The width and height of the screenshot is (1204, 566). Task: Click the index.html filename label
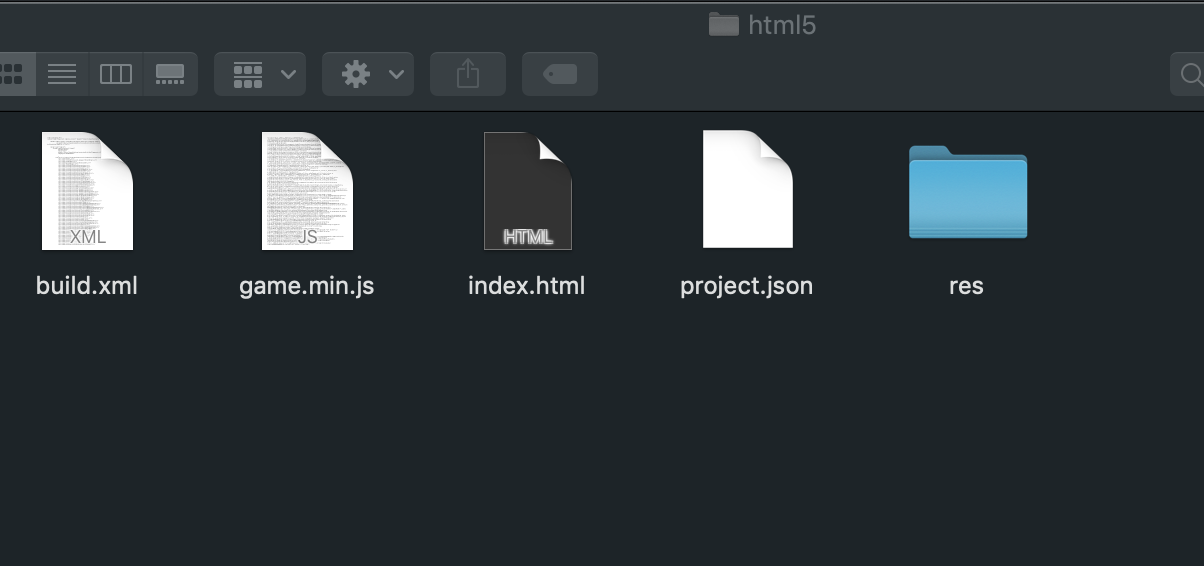[527, 286]
